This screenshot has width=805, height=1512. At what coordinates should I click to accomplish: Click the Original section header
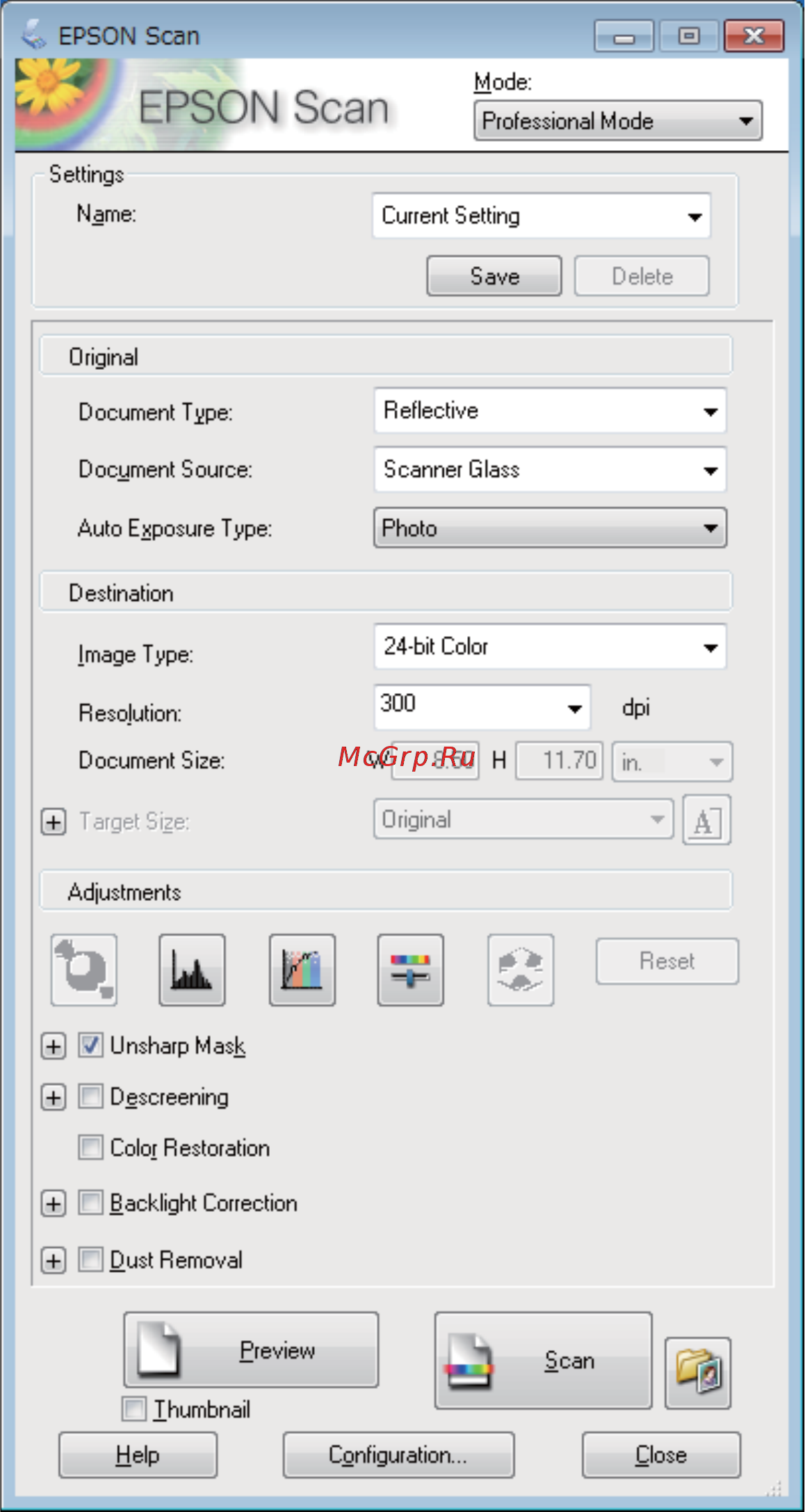[x=386, y=356]
